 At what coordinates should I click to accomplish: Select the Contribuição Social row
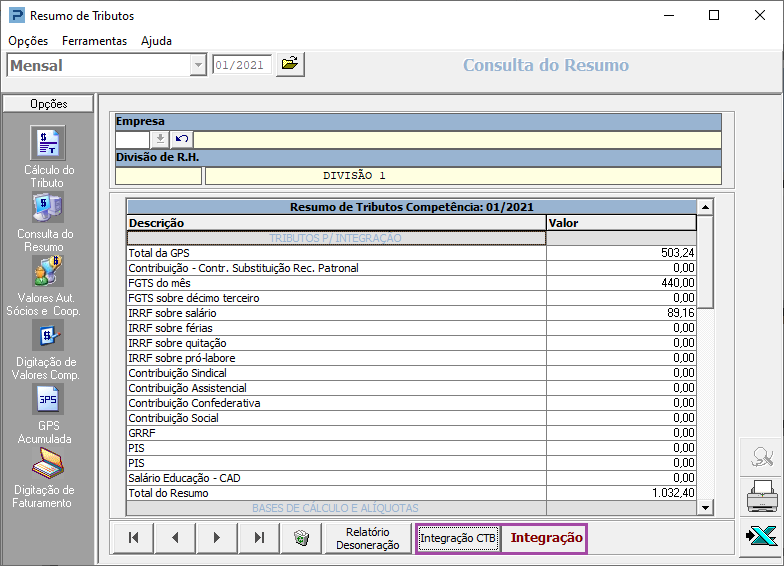coord(411,418)
